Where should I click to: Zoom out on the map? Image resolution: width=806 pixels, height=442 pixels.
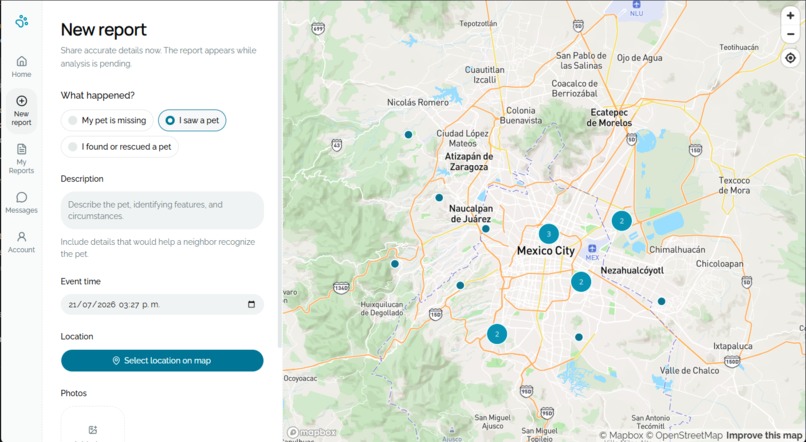791,34
